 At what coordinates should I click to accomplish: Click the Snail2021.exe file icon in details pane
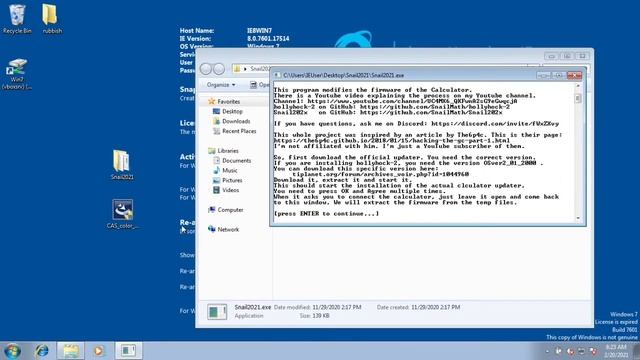coord(217,312)
